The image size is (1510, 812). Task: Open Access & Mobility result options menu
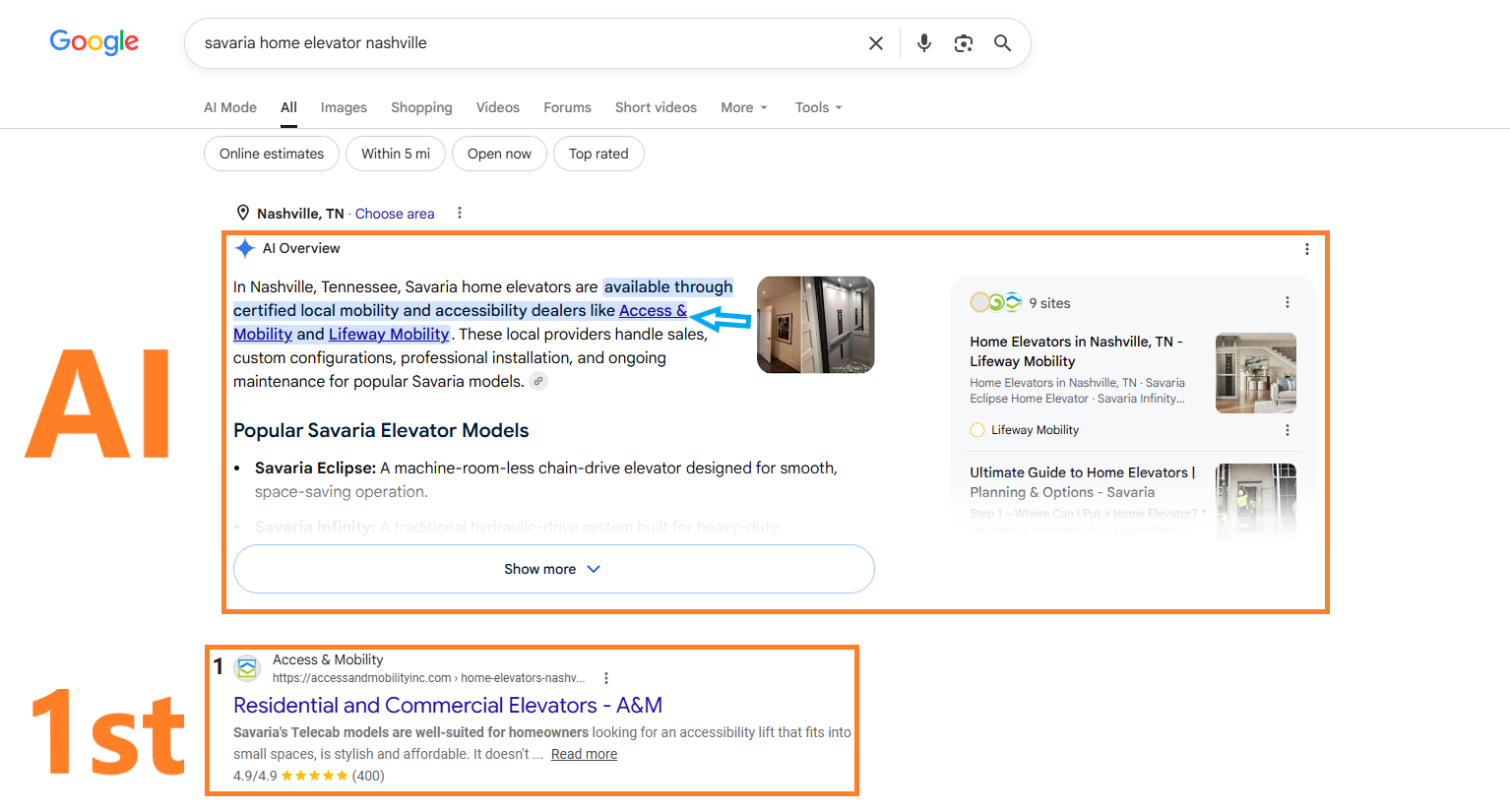(606, 678)
